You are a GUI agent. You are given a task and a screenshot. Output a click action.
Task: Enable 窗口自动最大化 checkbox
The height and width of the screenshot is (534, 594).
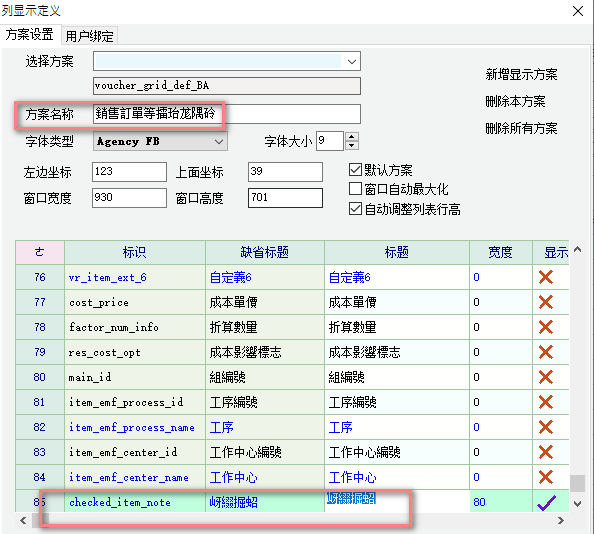pos(355,189)
